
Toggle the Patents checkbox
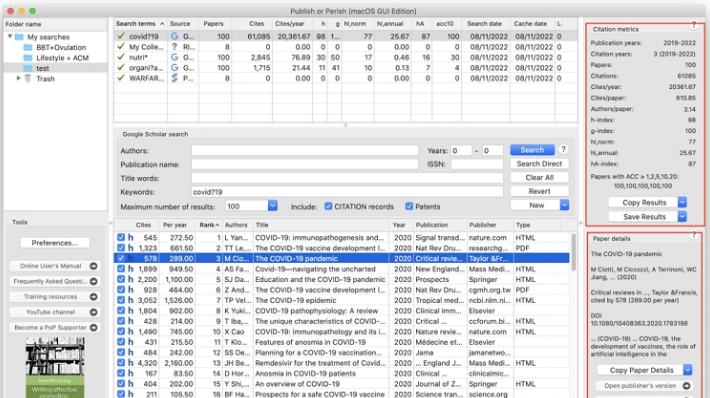[409, 206]
